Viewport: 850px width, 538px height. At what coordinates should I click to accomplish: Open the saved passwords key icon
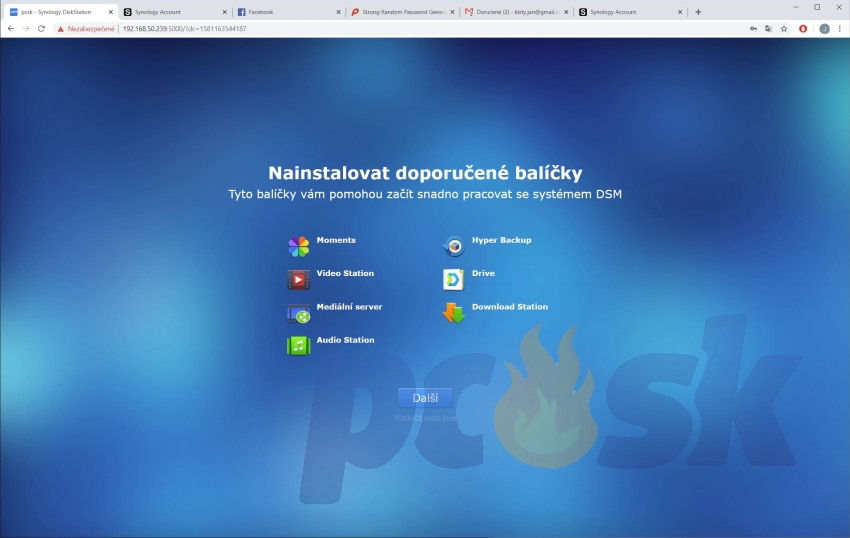click(x=754, y=29)
